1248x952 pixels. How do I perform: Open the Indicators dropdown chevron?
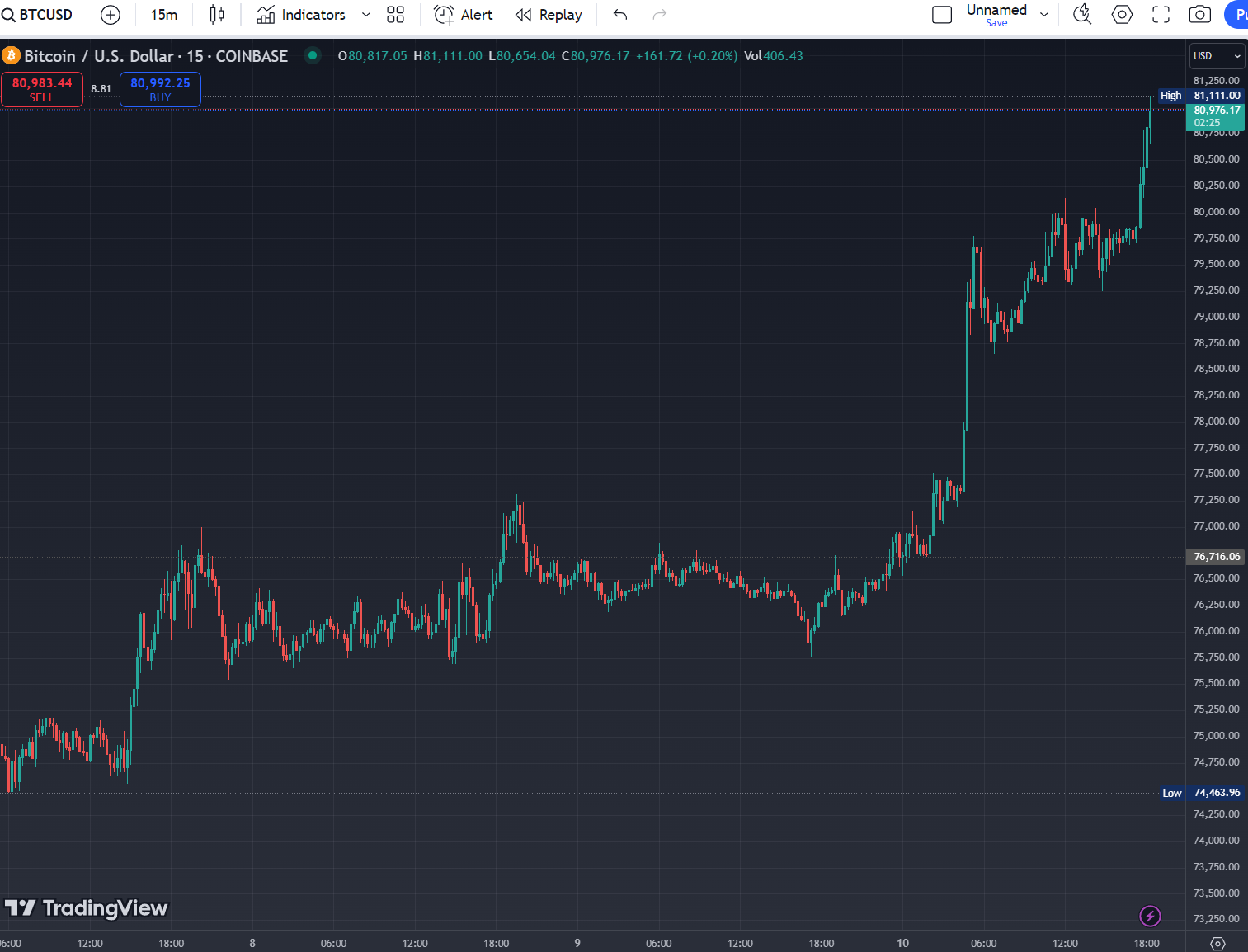[x=365, y=14]
